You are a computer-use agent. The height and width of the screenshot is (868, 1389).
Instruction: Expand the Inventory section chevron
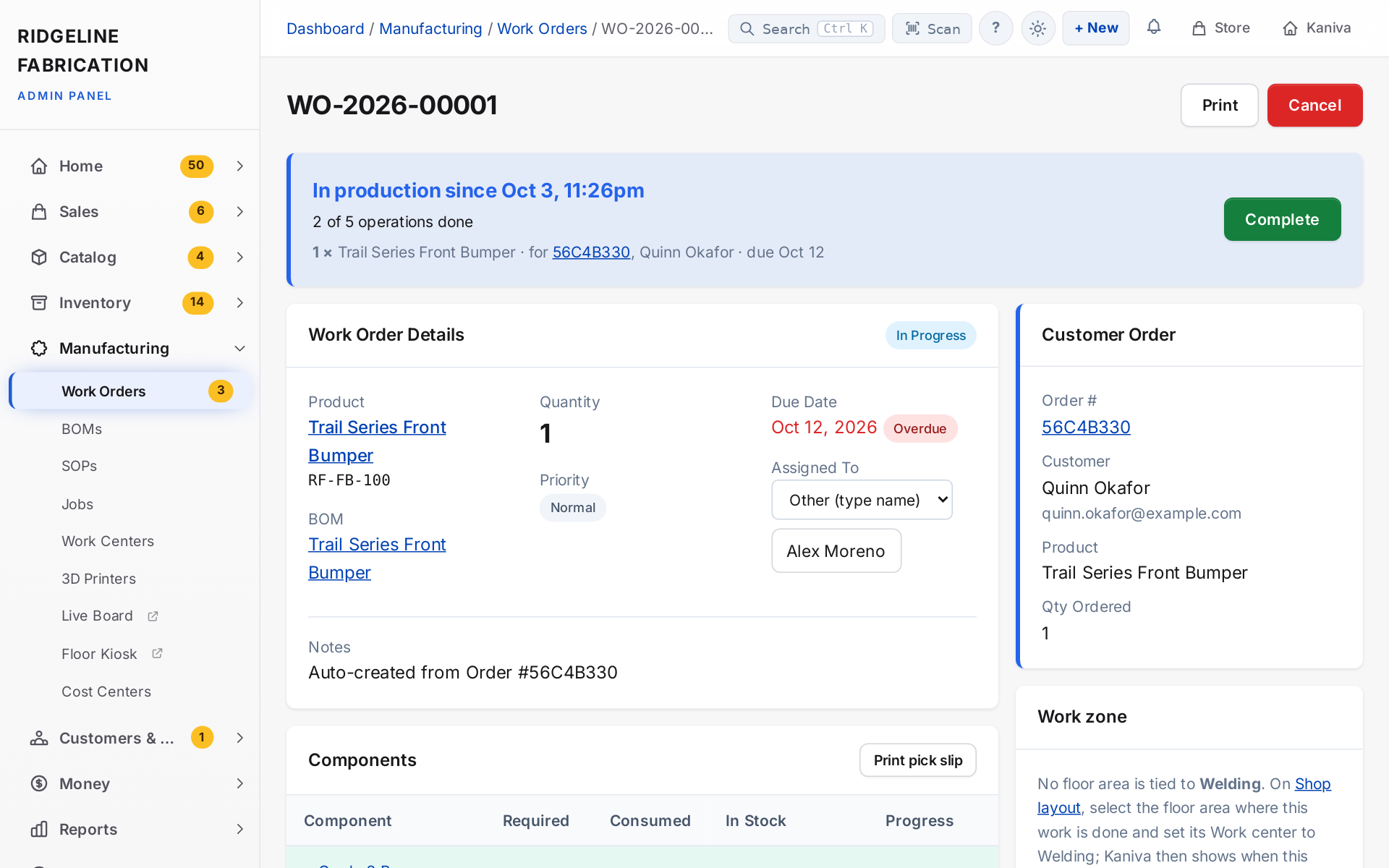[x=240, y=303]
